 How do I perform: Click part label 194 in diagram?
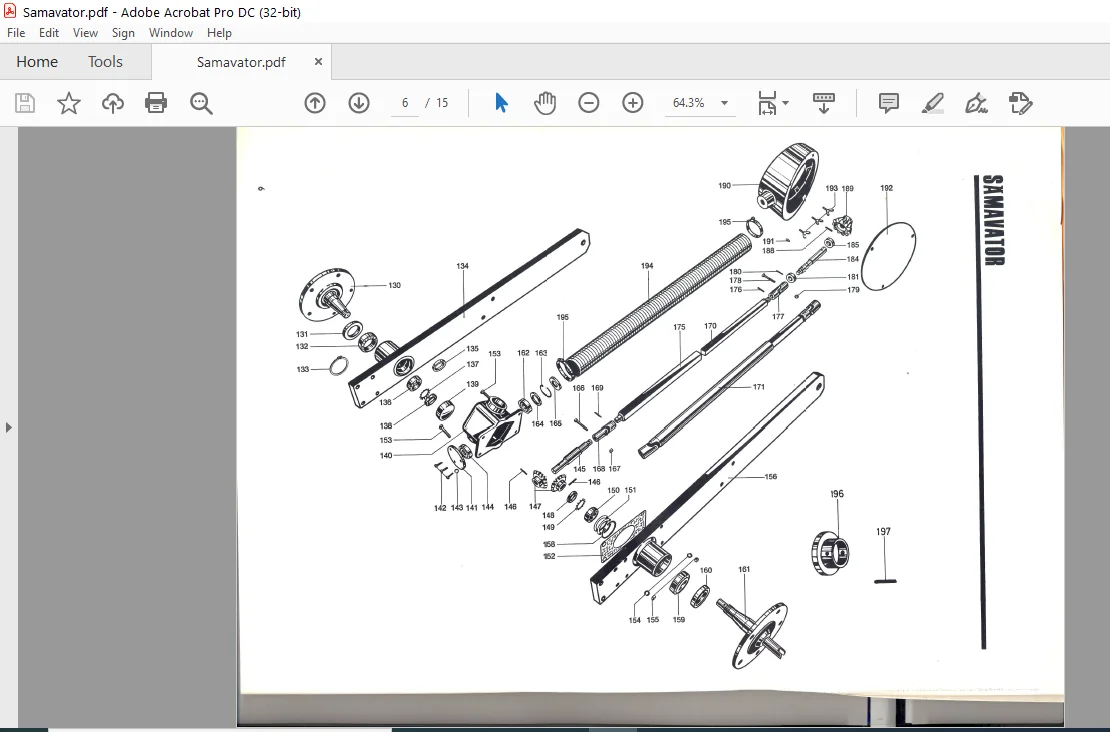click(647, 266)
